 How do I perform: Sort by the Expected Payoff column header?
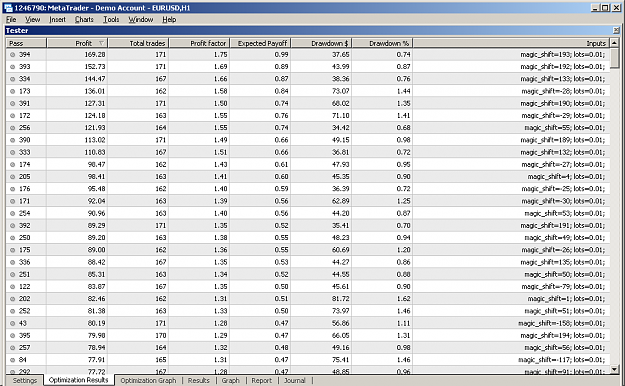pos(261,43)
